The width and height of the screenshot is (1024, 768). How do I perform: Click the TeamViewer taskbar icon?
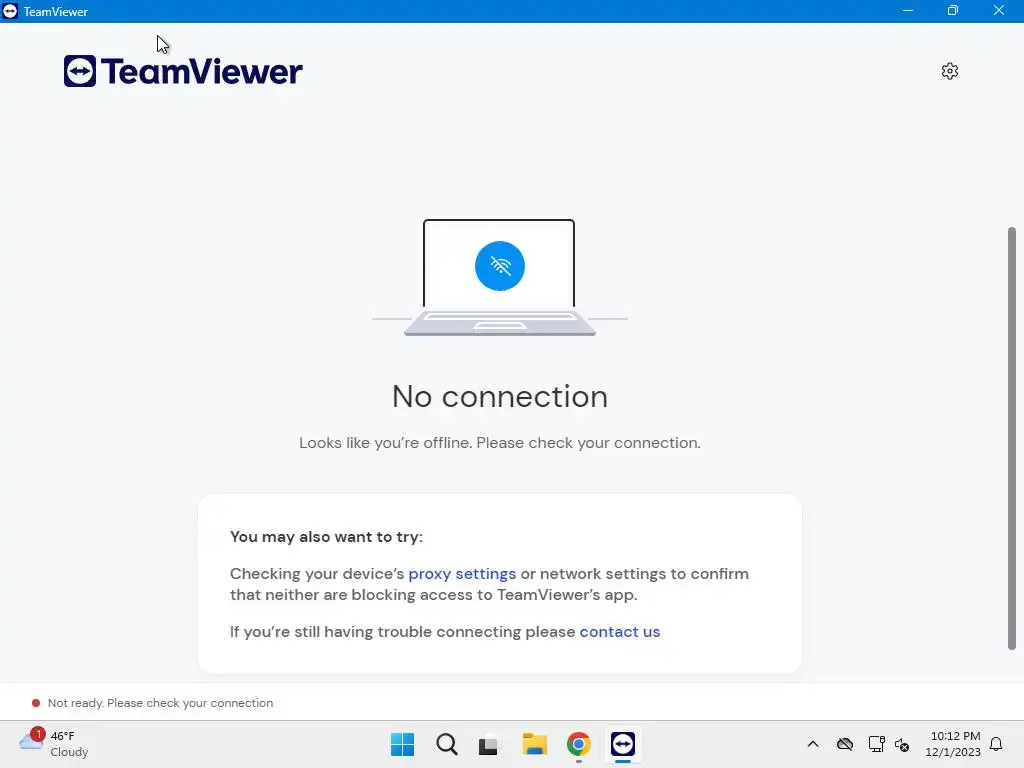click(623, 744)
